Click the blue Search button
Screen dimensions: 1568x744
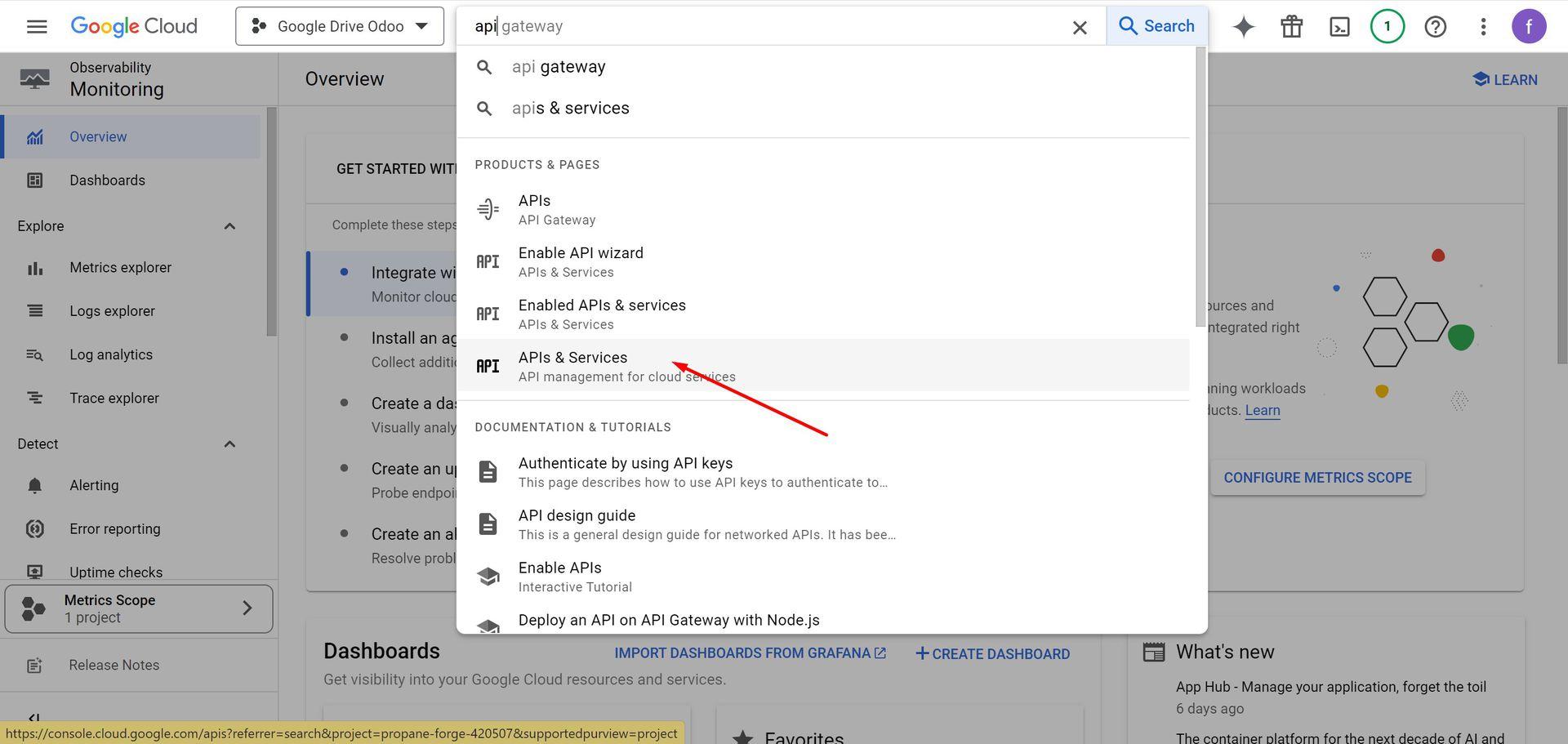tap(1156, 26)
